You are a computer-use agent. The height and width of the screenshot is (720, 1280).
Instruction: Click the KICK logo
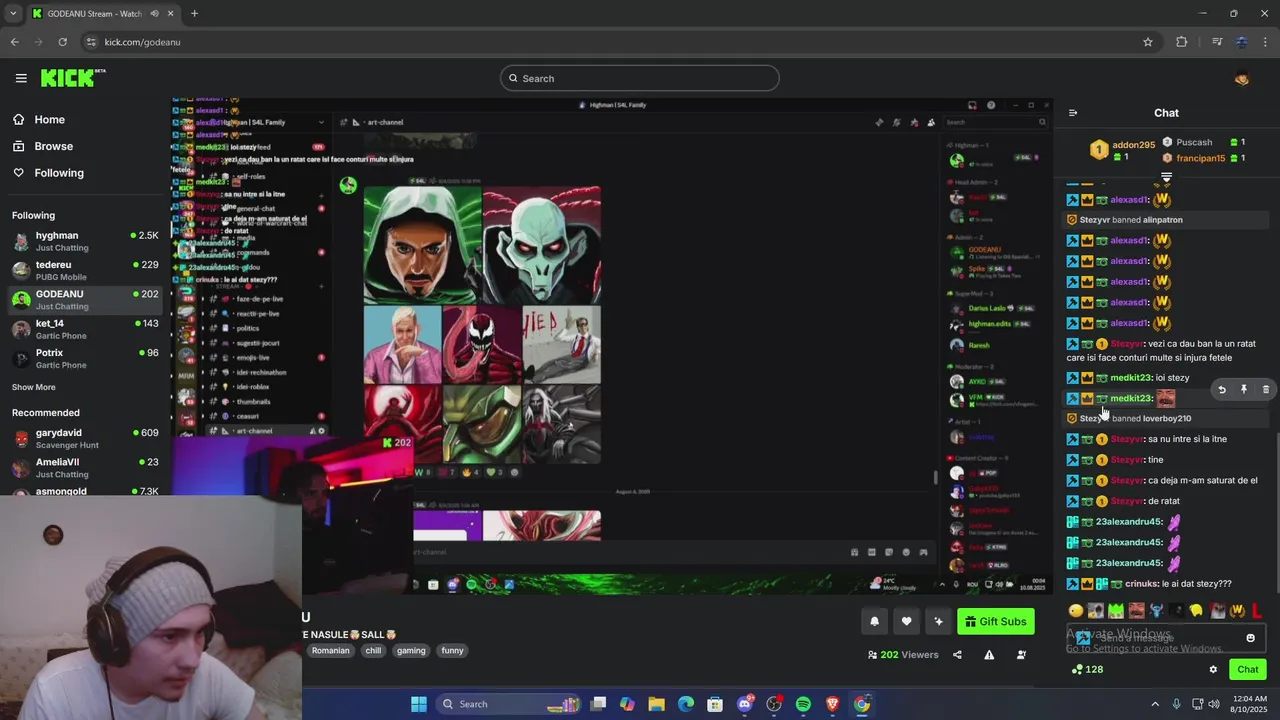click(x=73, y=78)
